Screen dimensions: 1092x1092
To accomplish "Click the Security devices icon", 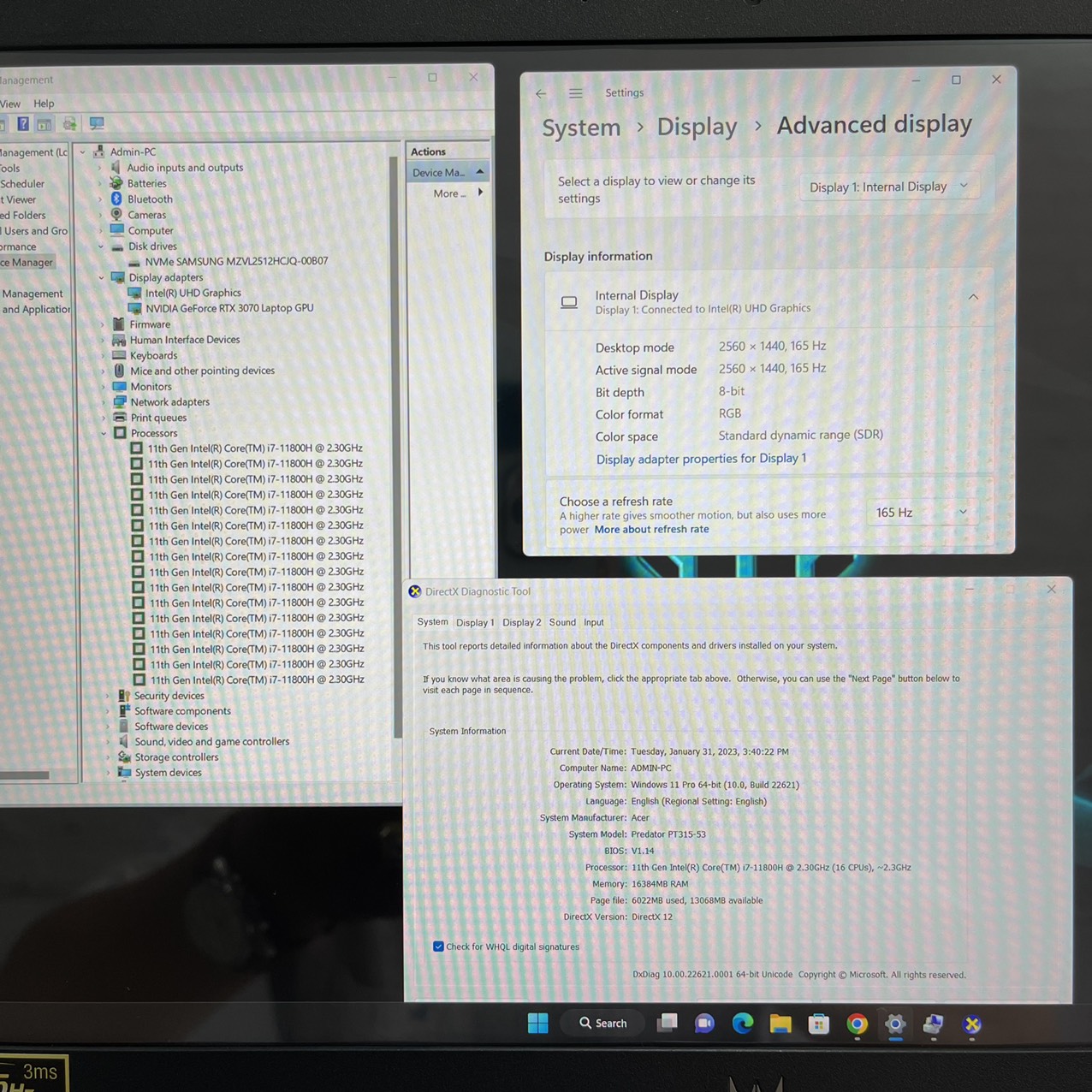I will pyautogui.click(x=124, y=696).
